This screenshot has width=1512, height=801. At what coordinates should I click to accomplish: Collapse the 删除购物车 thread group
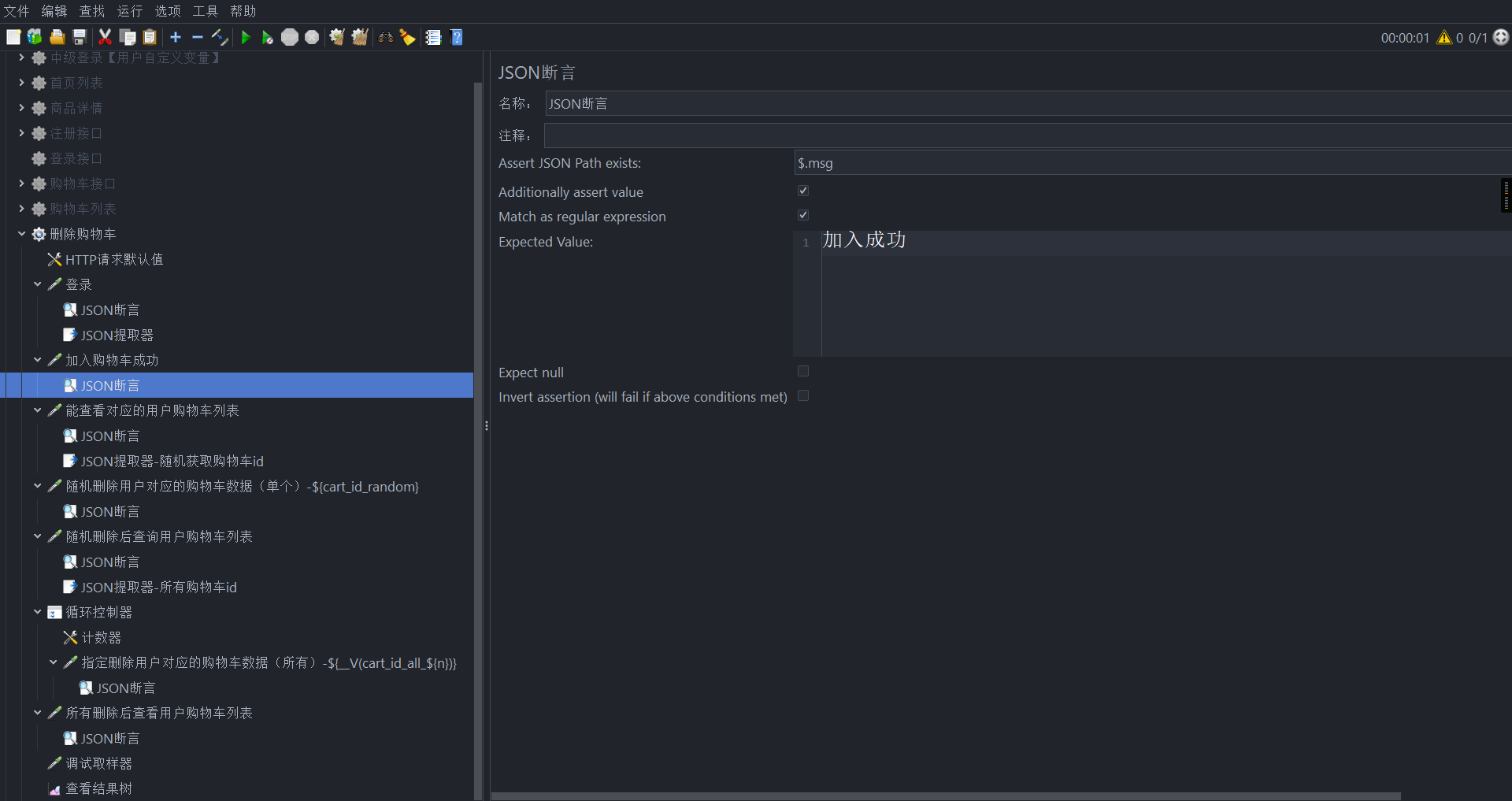pos(22,234)
